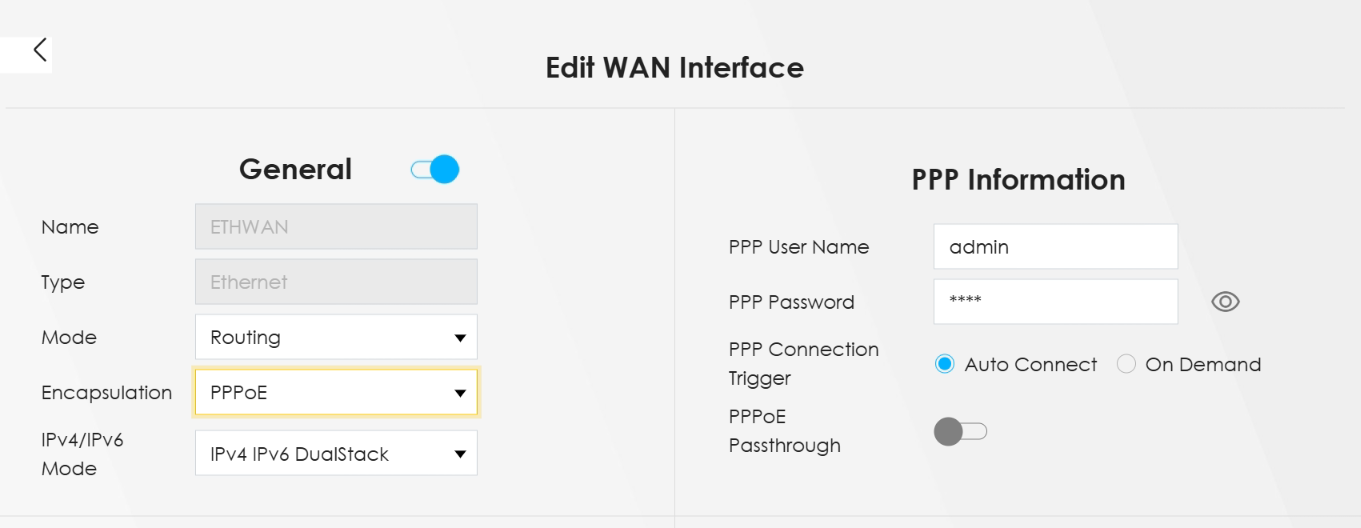This screenshot has width=1361, height=528.
Task: Click the disabled Type field showing Ethernet
Action: [x=336, y=282]
